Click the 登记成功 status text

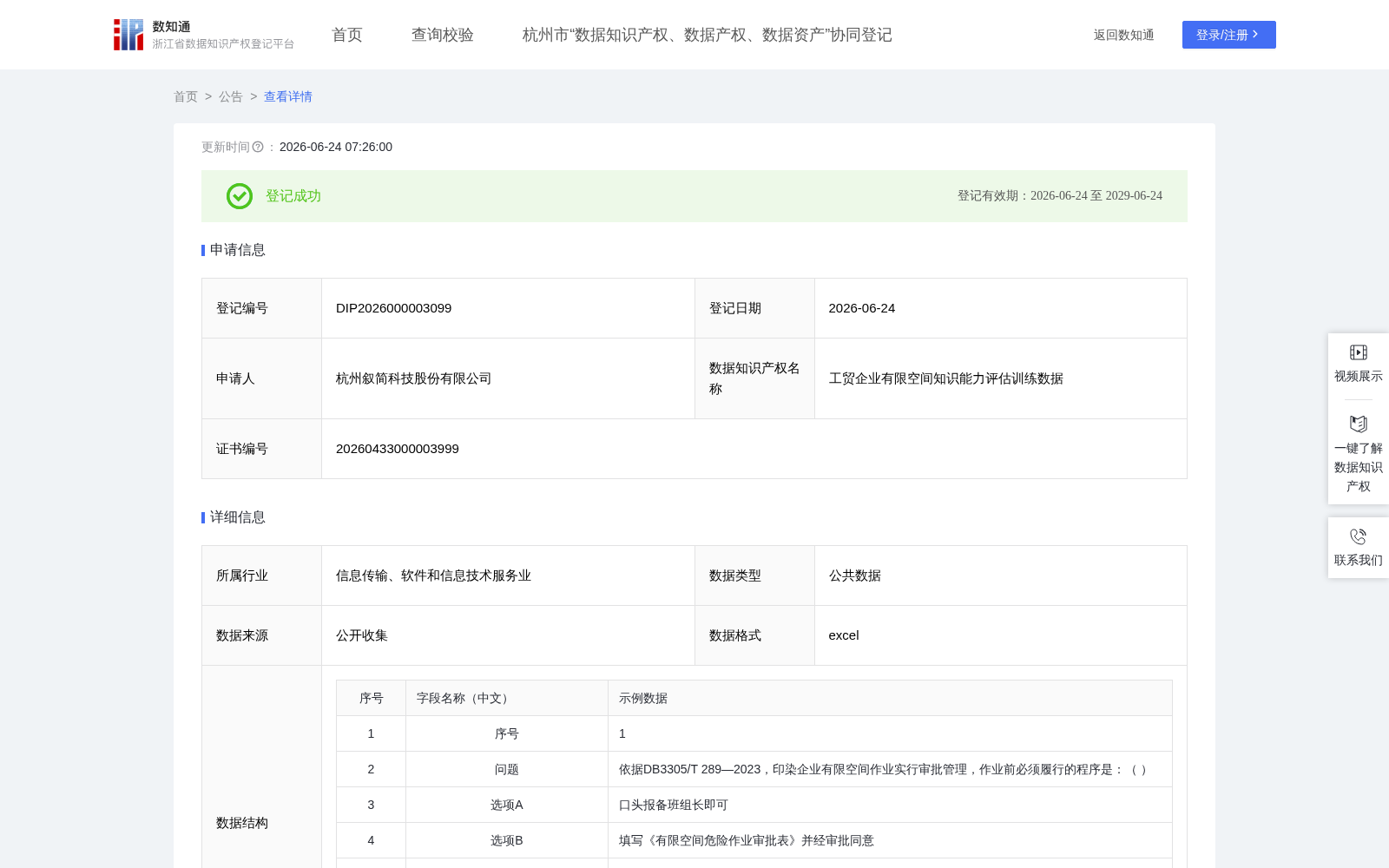tap(293, 196)
